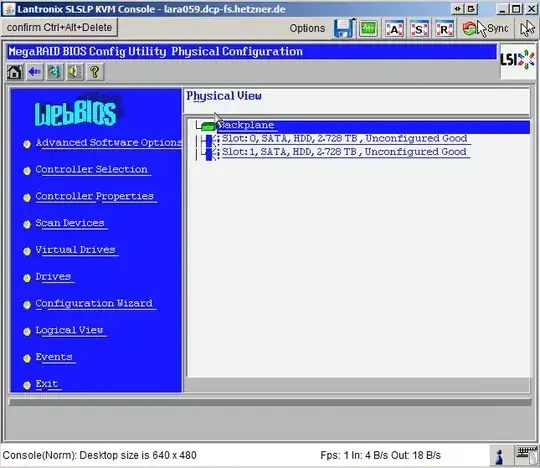Viewport: 540px width, 468px height.
Task: Click 'MegaRAID BIOS Config Utility Physical Configuration' title
Action: 155,52
